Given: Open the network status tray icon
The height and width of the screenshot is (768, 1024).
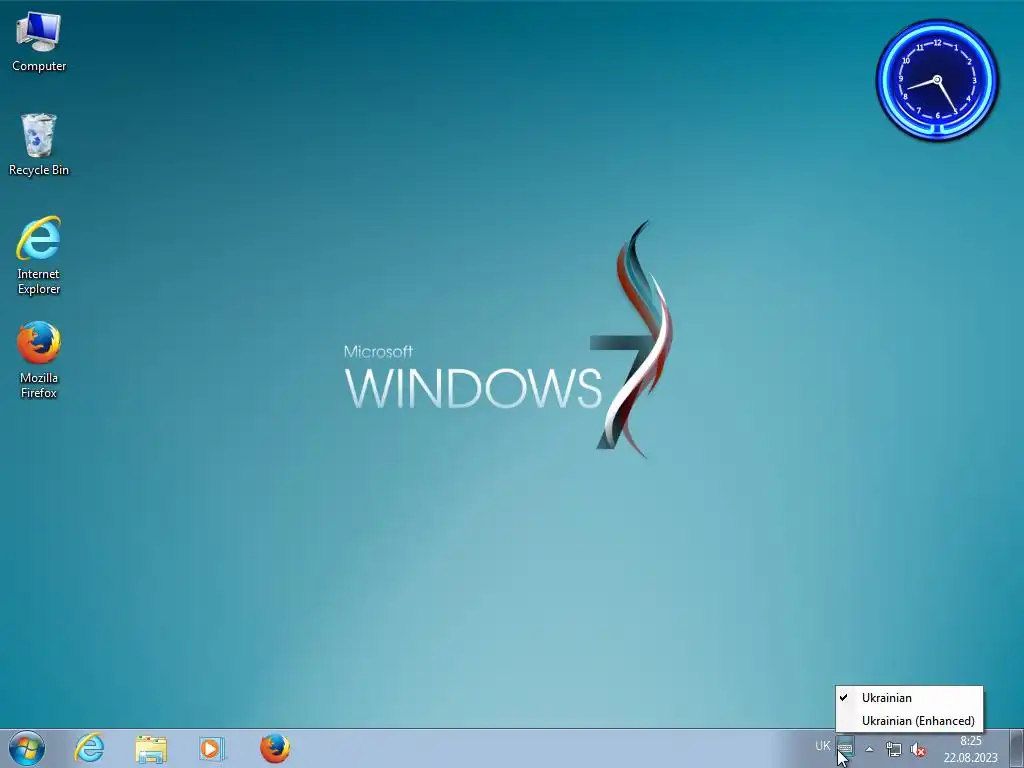Looking at the screenshot, I should click(893, 749).
